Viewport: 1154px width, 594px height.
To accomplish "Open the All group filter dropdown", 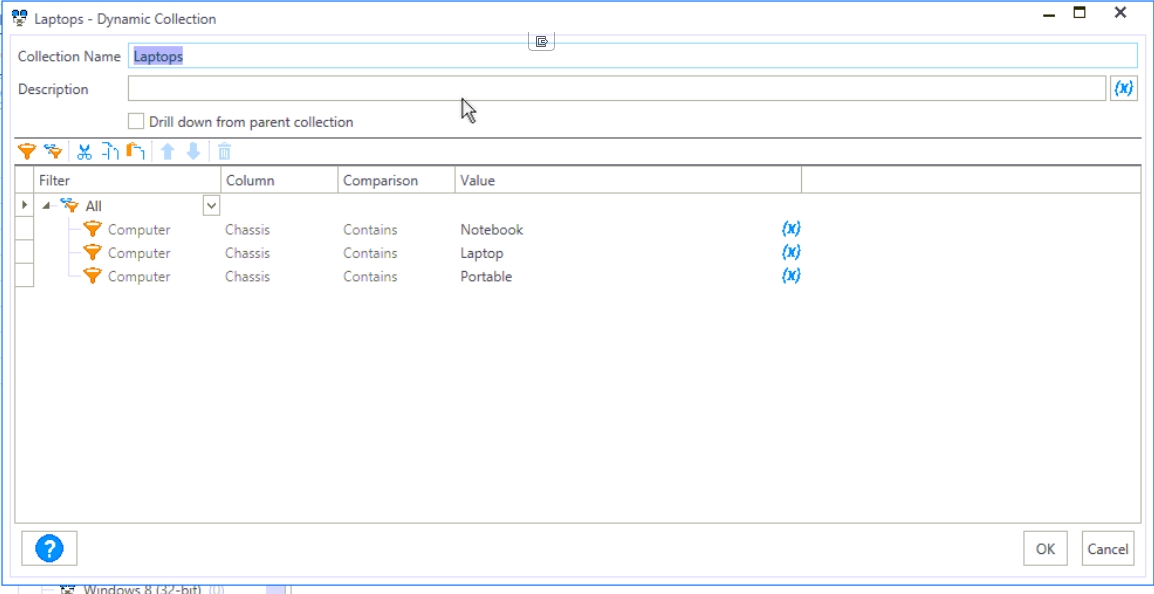I will click(x=211, y=206).
